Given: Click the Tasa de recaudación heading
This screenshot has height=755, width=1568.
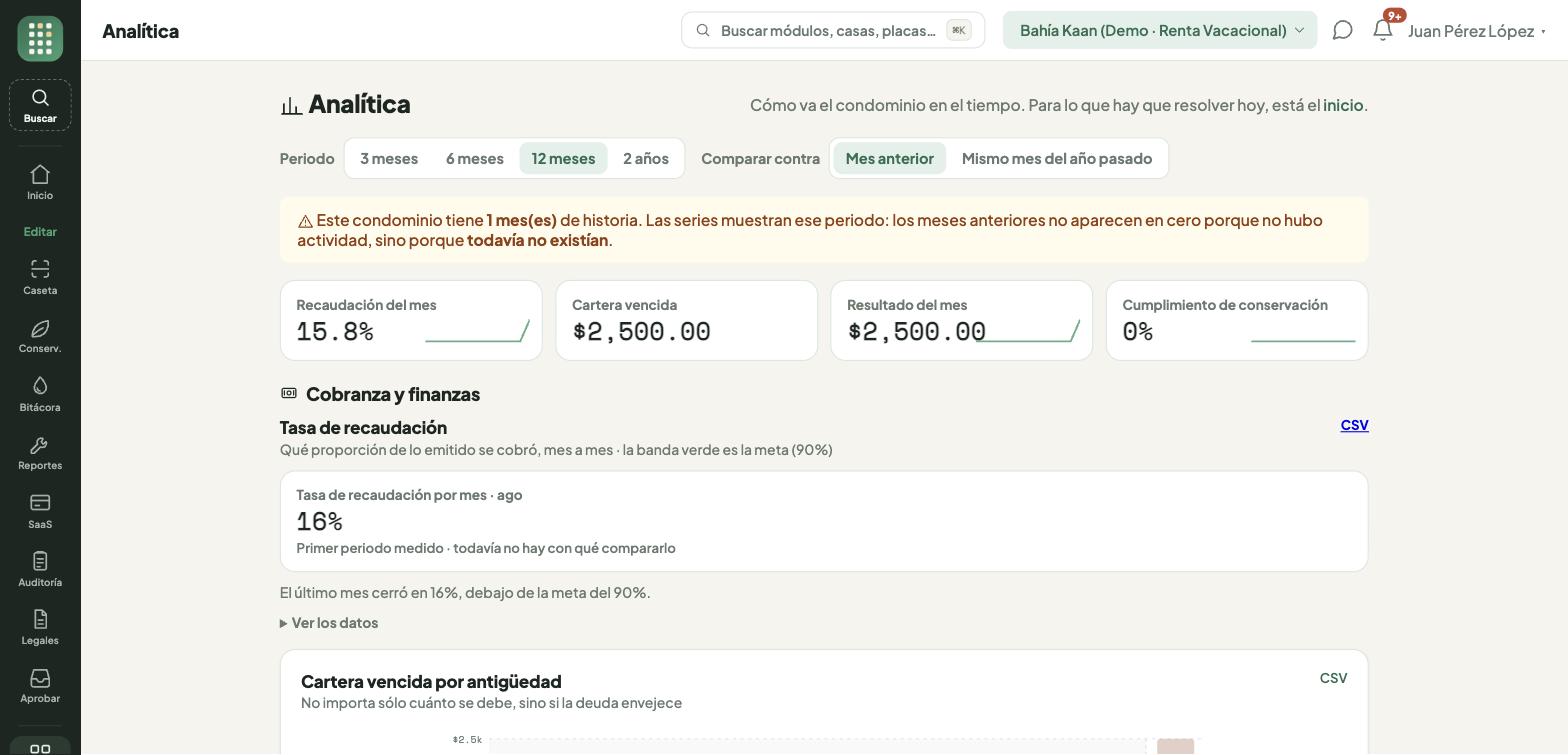Looking at the screenshot, I should (x=363, y=428).
